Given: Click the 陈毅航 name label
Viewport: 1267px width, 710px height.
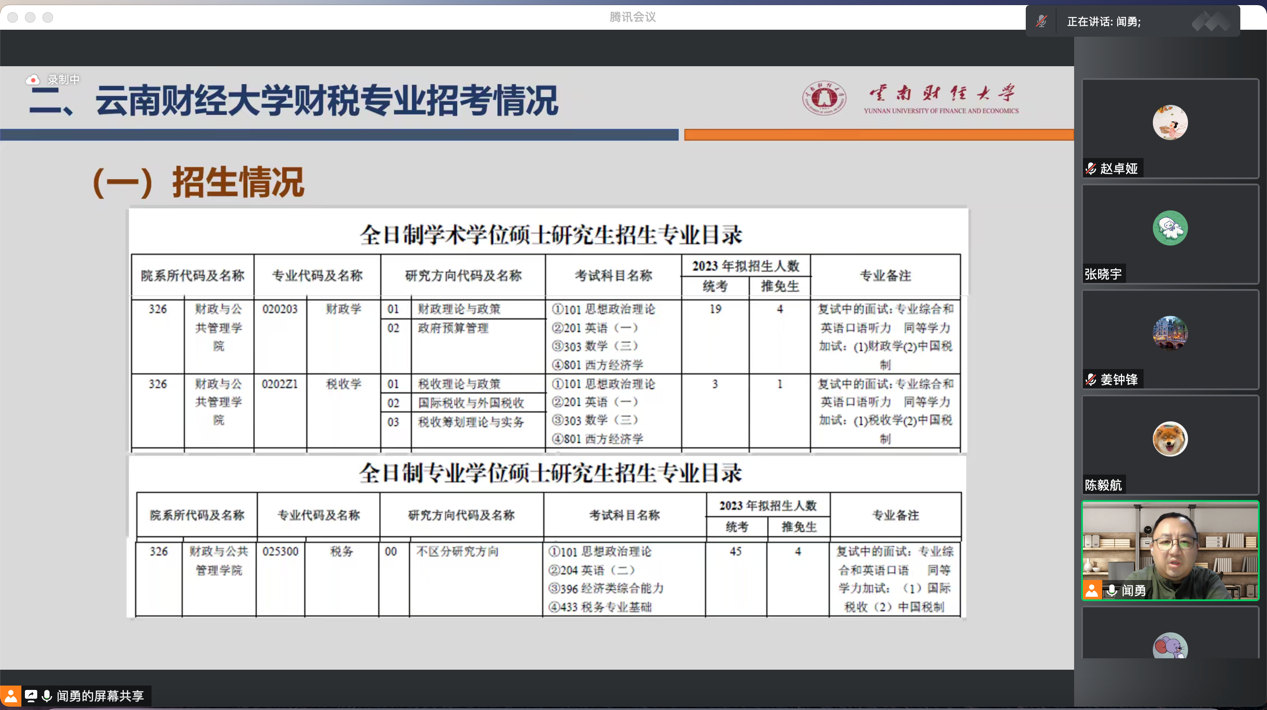Looking at the screenshot, I should point(1104,485).
